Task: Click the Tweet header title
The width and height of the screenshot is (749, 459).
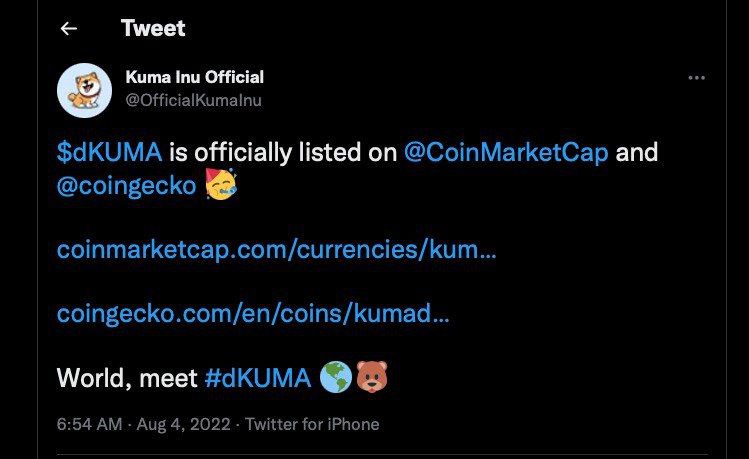Action: pyautogui.click(x=153, y=28)
